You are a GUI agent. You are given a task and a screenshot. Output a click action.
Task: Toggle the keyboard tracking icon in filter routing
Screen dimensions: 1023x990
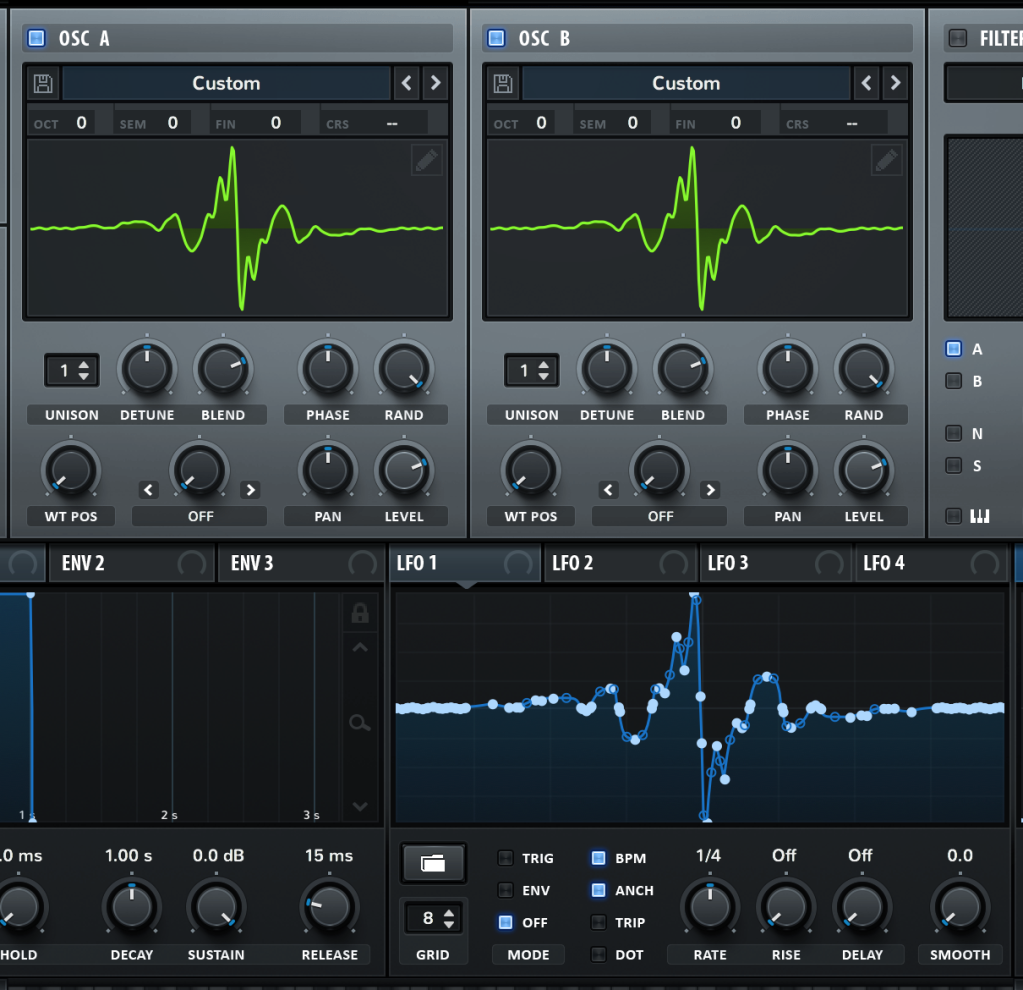(x=980, y=516)
